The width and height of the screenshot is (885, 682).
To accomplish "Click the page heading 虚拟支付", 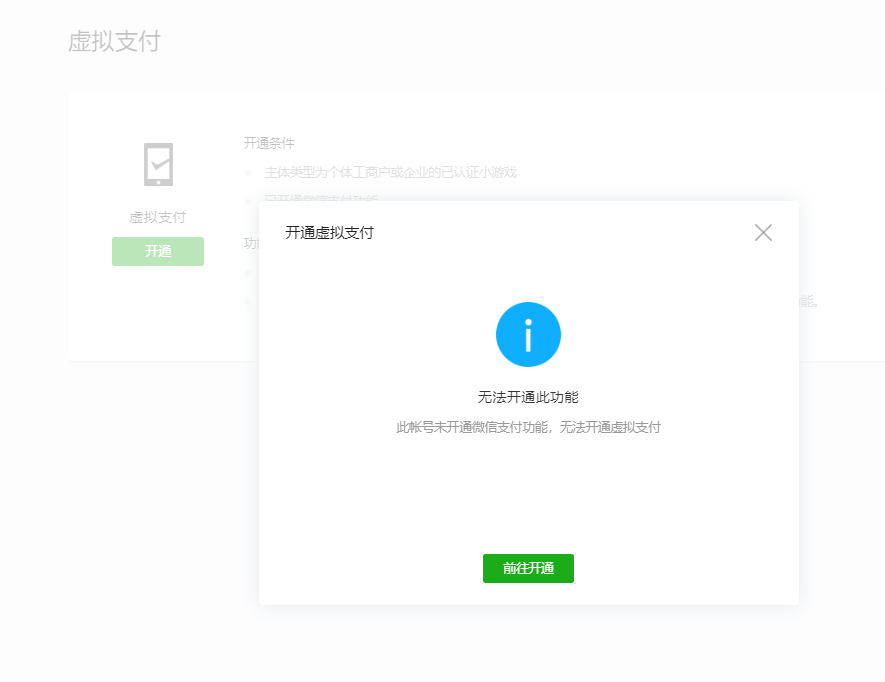I will pyautogui.click(x=115, y=42).
